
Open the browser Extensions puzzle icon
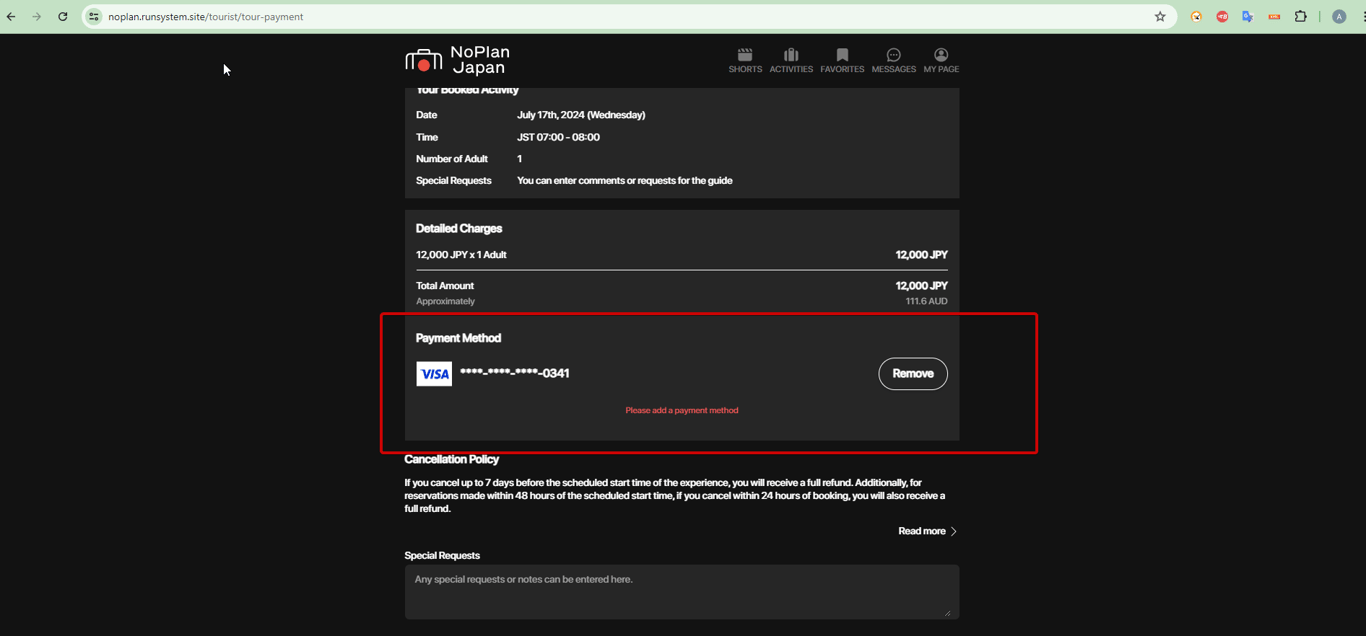pyautogui.click(x=1300, y=17)
